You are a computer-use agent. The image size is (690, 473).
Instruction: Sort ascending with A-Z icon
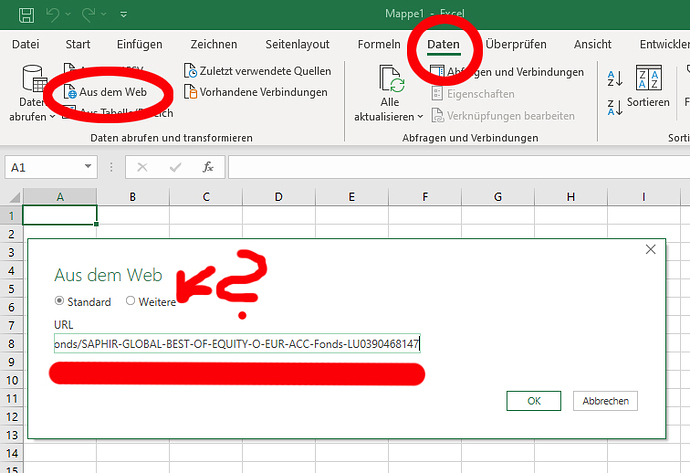click(615, 79)
